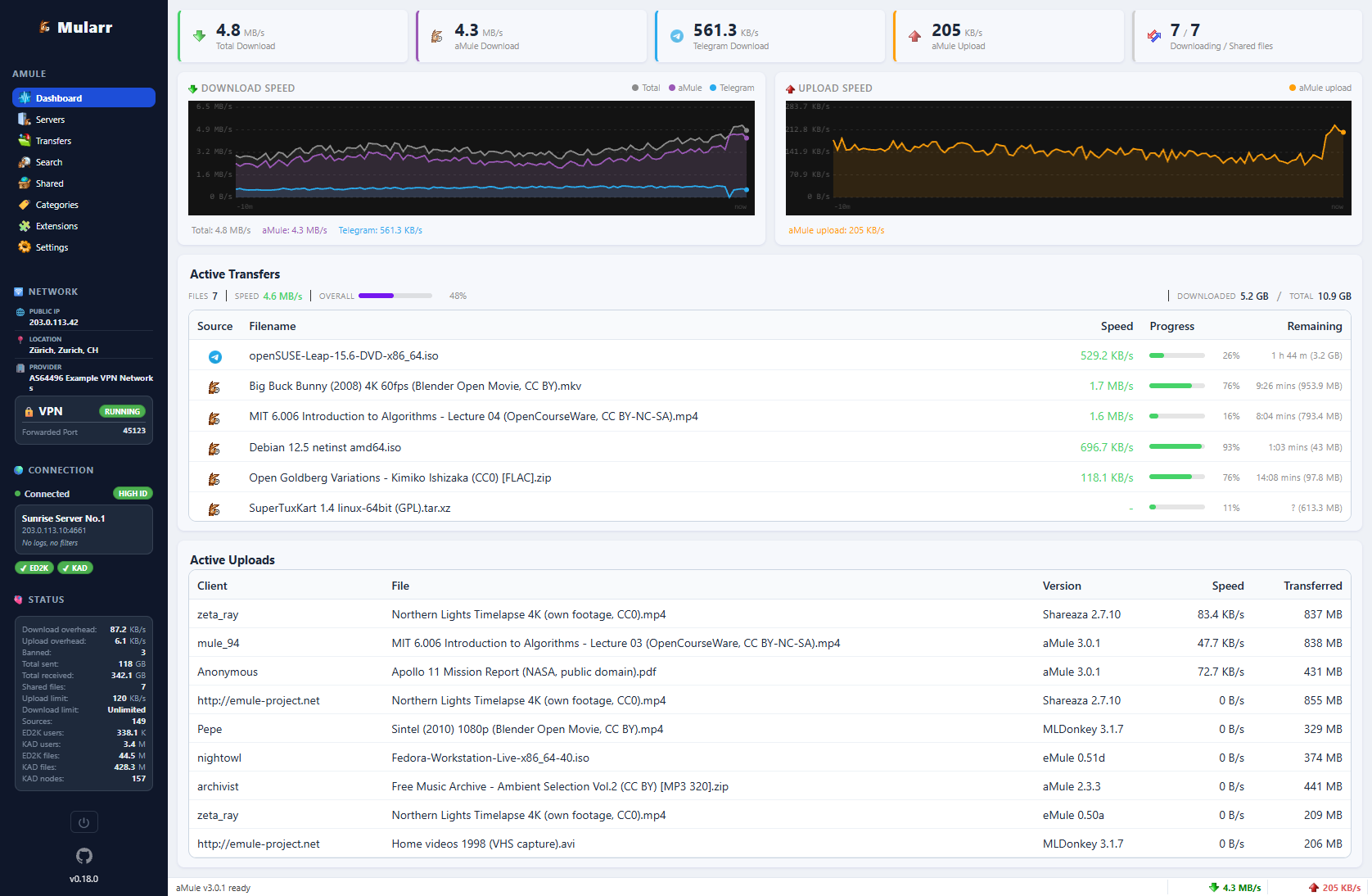Screen dimensions: 1372x896
Task: Select SuperTuxKart 1.4 linux-64bit transfer row
Action: pyautogui.click(x=769, y=508)
